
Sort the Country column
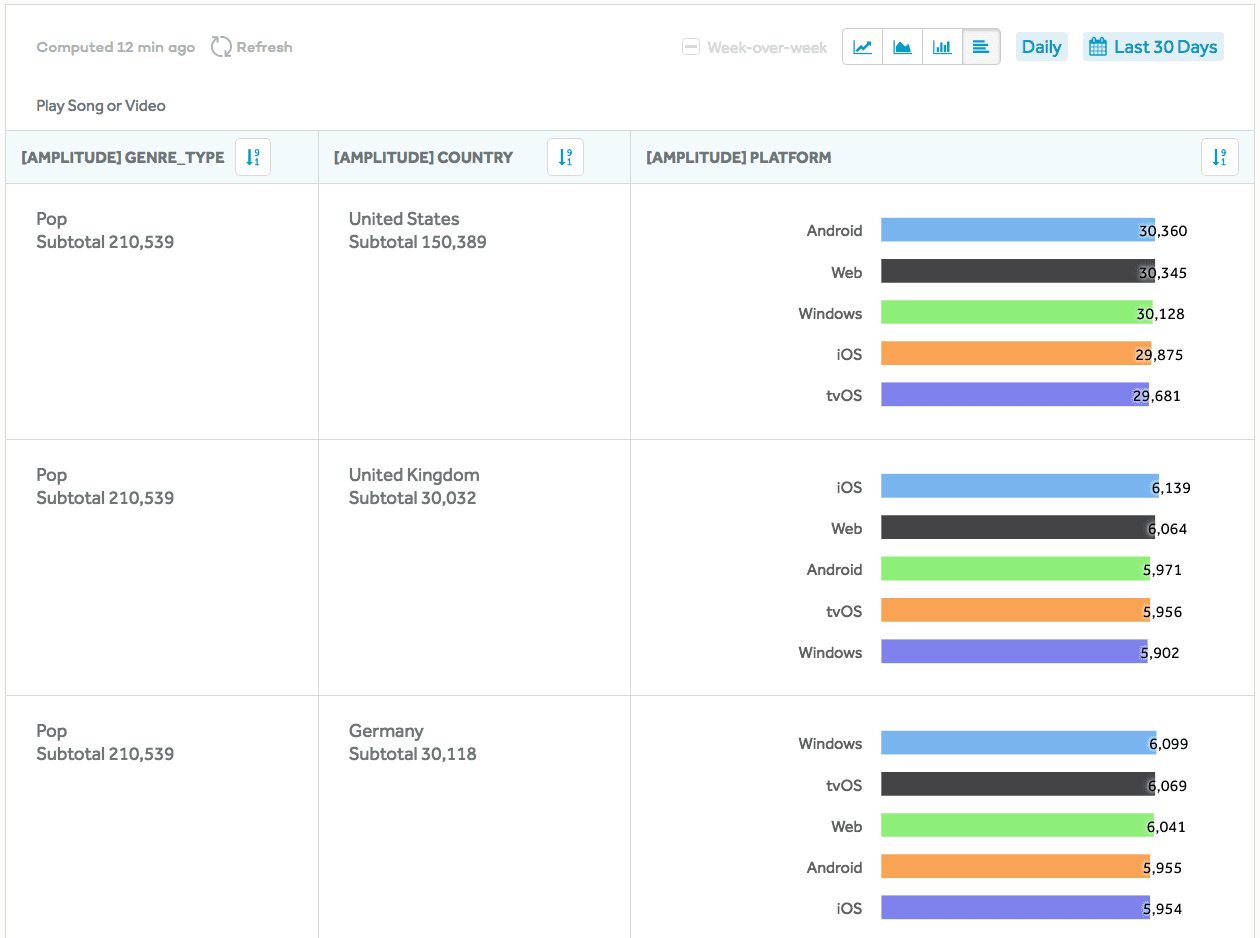coord(565,157)
